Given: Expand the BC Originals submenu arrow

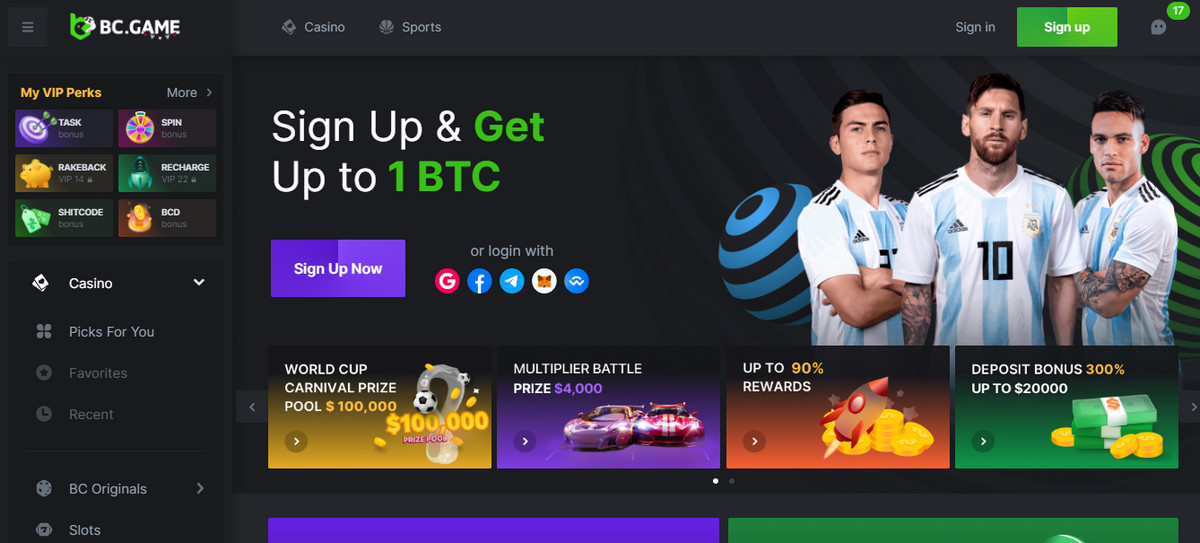Looking at the screenshot, I should 200,488.
